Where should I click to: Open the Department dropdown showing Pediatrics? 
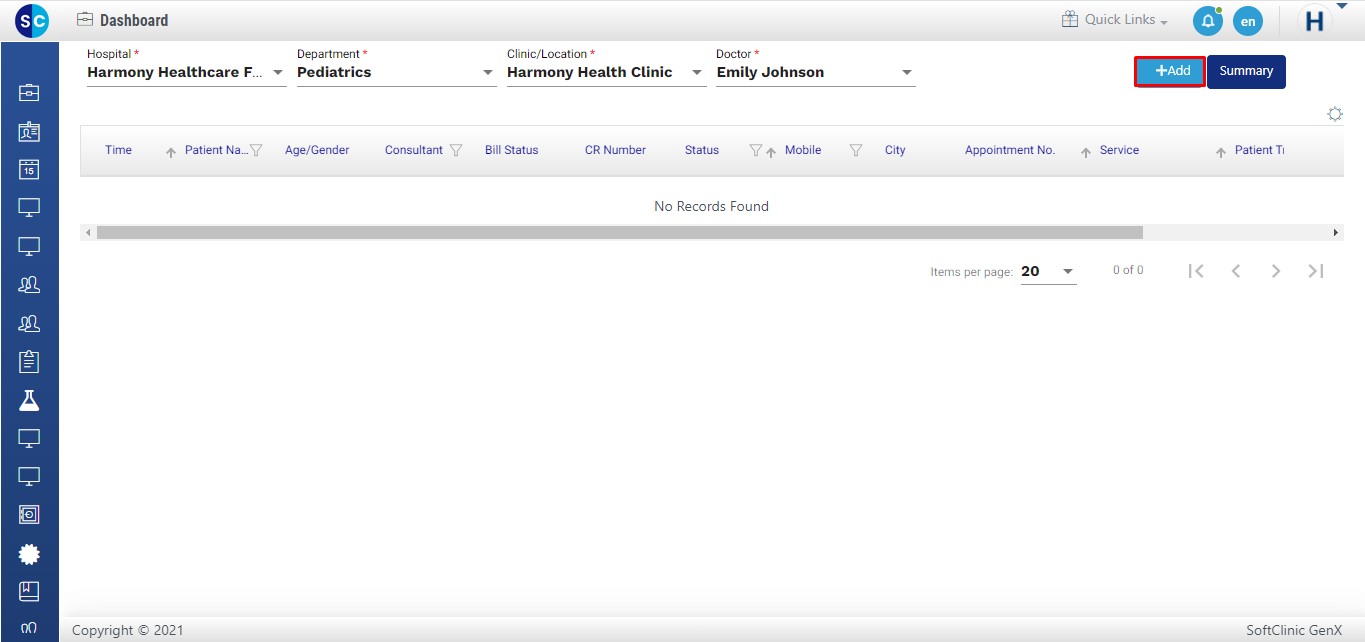pyautogui.click(x=487, y=73)
